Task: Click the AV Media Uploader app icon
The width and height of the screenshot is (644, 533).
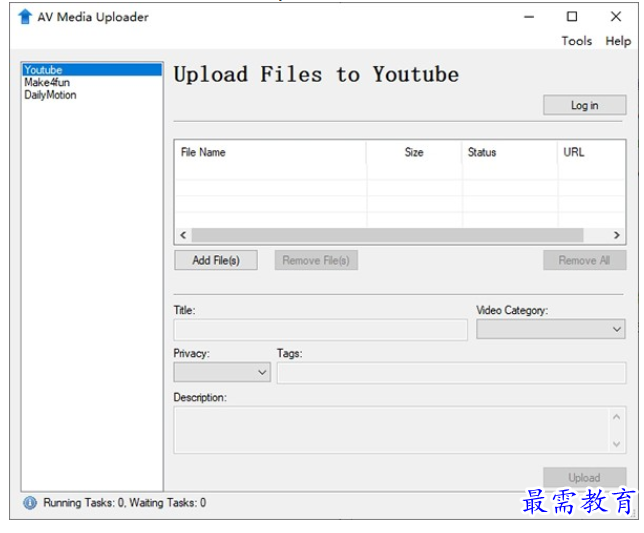Action: click(x=25, y=17)
